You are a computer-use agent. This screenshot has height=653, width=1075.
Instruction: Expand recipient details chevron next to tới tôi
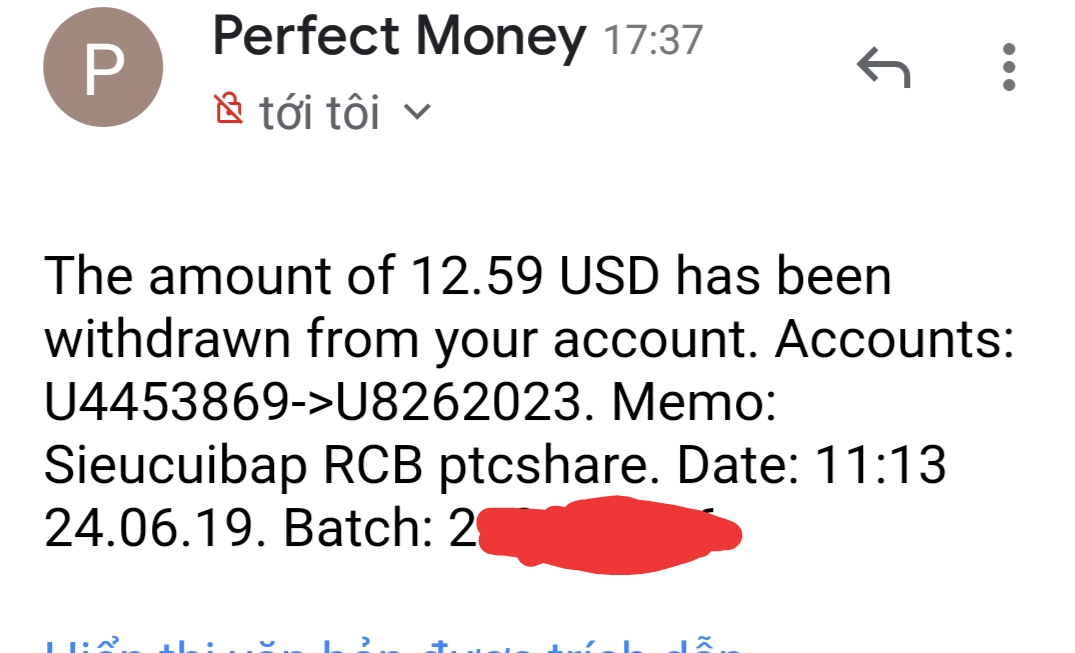coord(415,112)
